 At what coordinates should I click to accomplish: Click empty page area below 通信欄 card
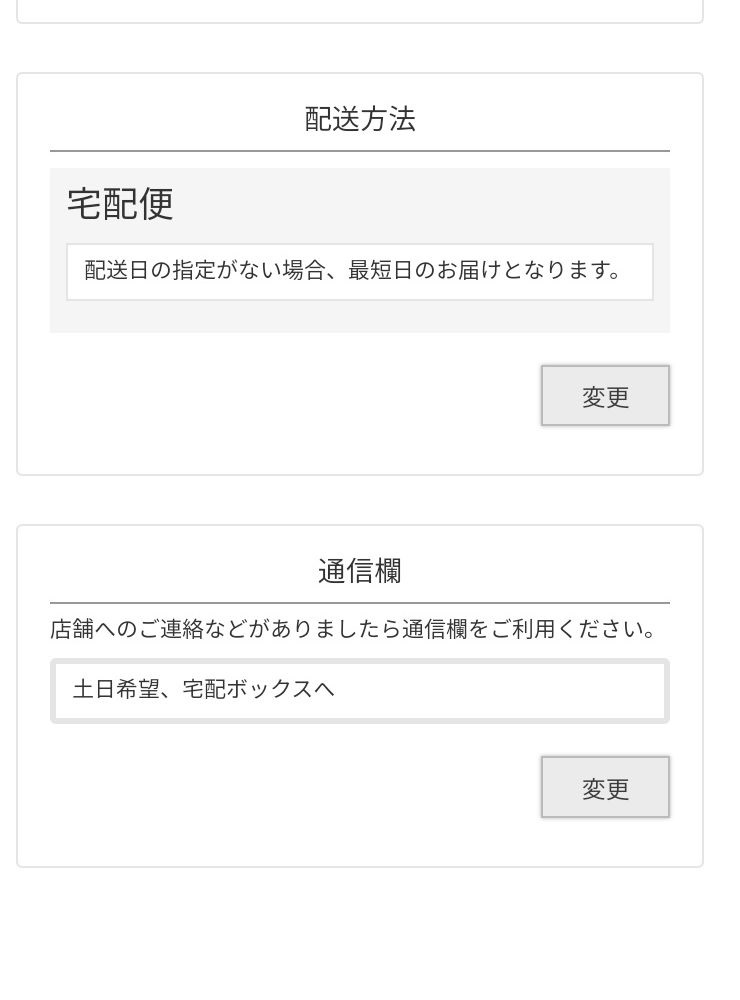point(360,935)
